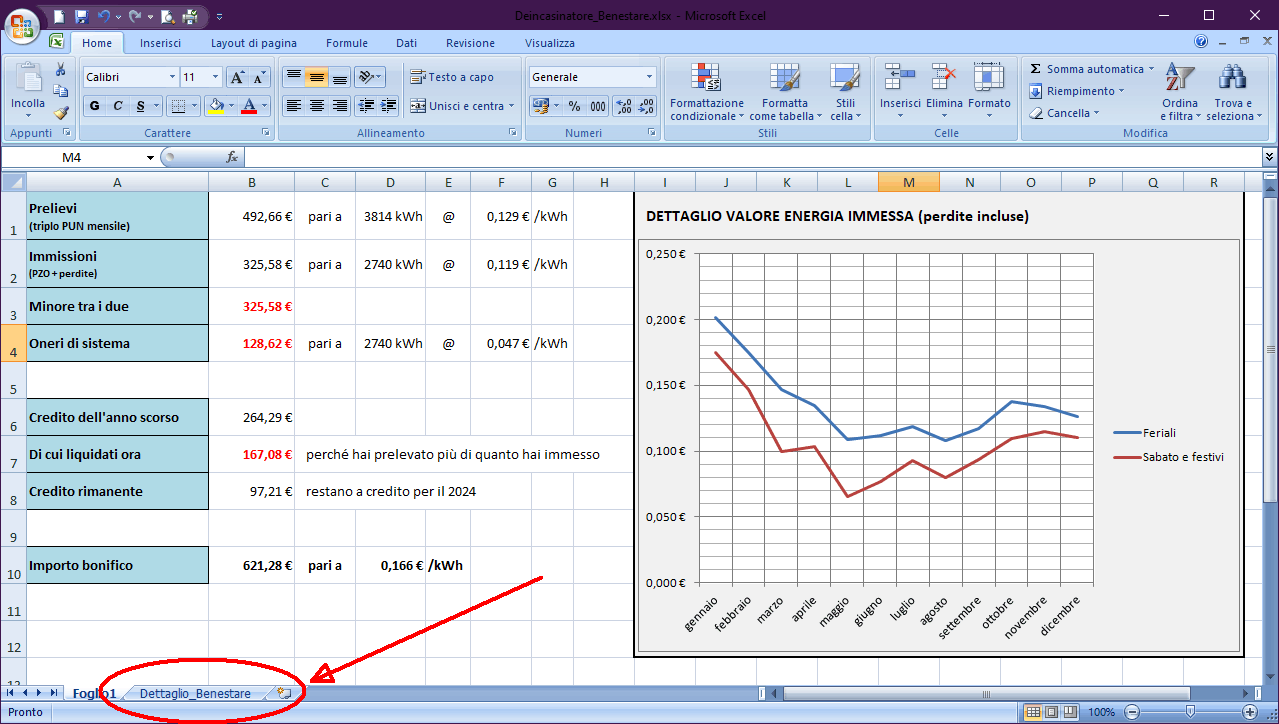Switch to the Revisione tab

pos(470,43)
